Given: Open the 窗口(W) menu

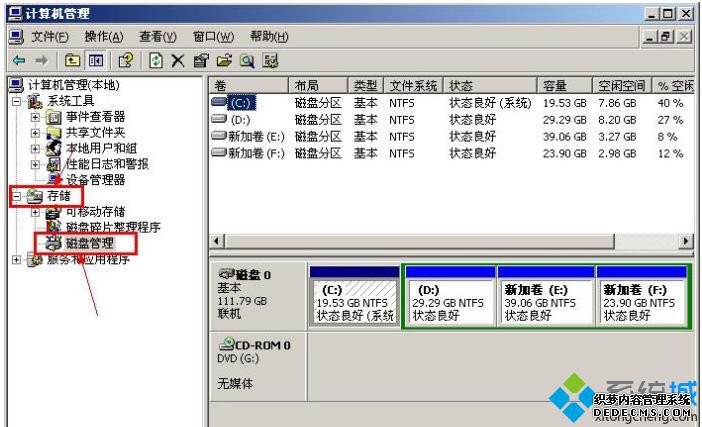Looking at the screenshot, I should point(213,36).
